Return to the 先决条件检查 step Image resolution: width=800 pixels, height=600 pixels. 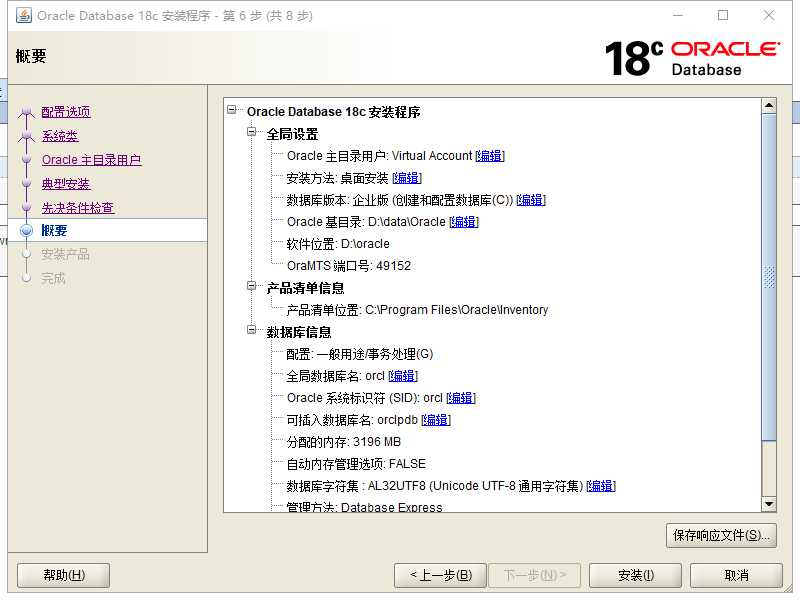point(78,208)
